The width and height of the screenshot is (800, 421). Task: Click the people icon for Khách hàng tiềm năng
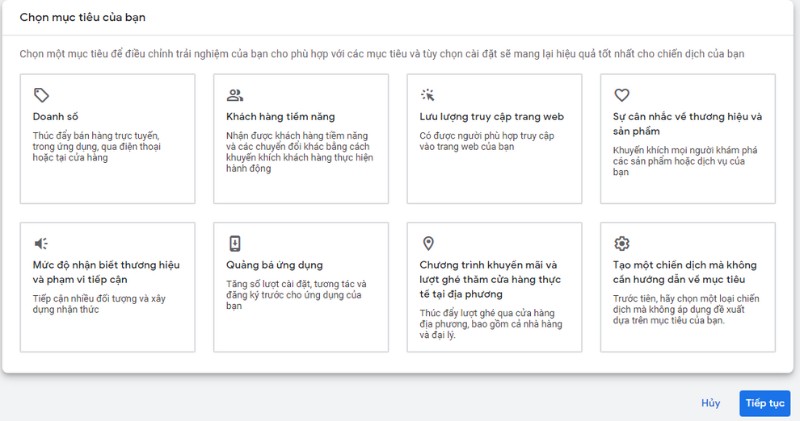235,95
